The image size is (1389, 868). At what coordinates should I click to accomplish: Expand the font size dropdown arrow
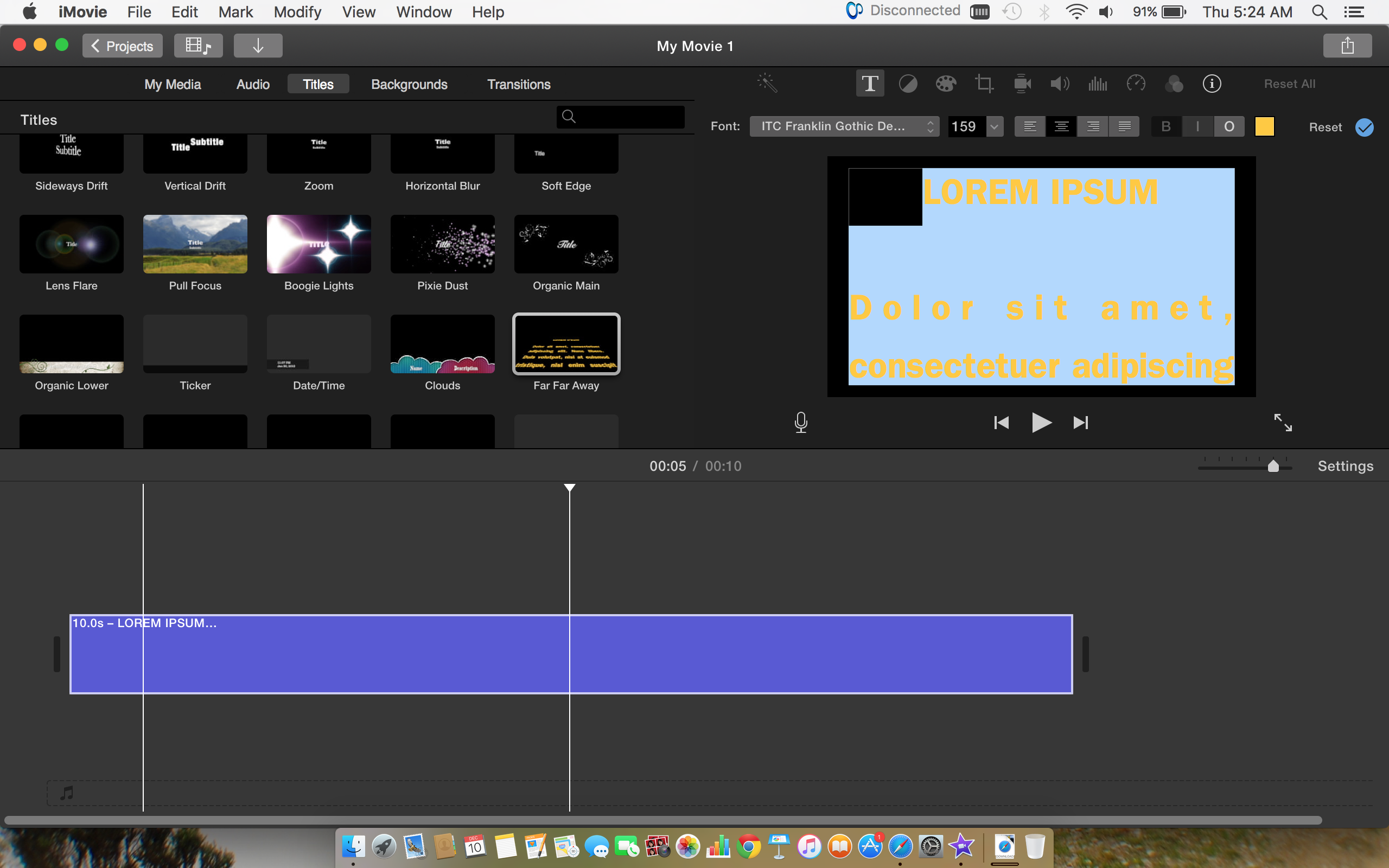click(x=995, y=126)
